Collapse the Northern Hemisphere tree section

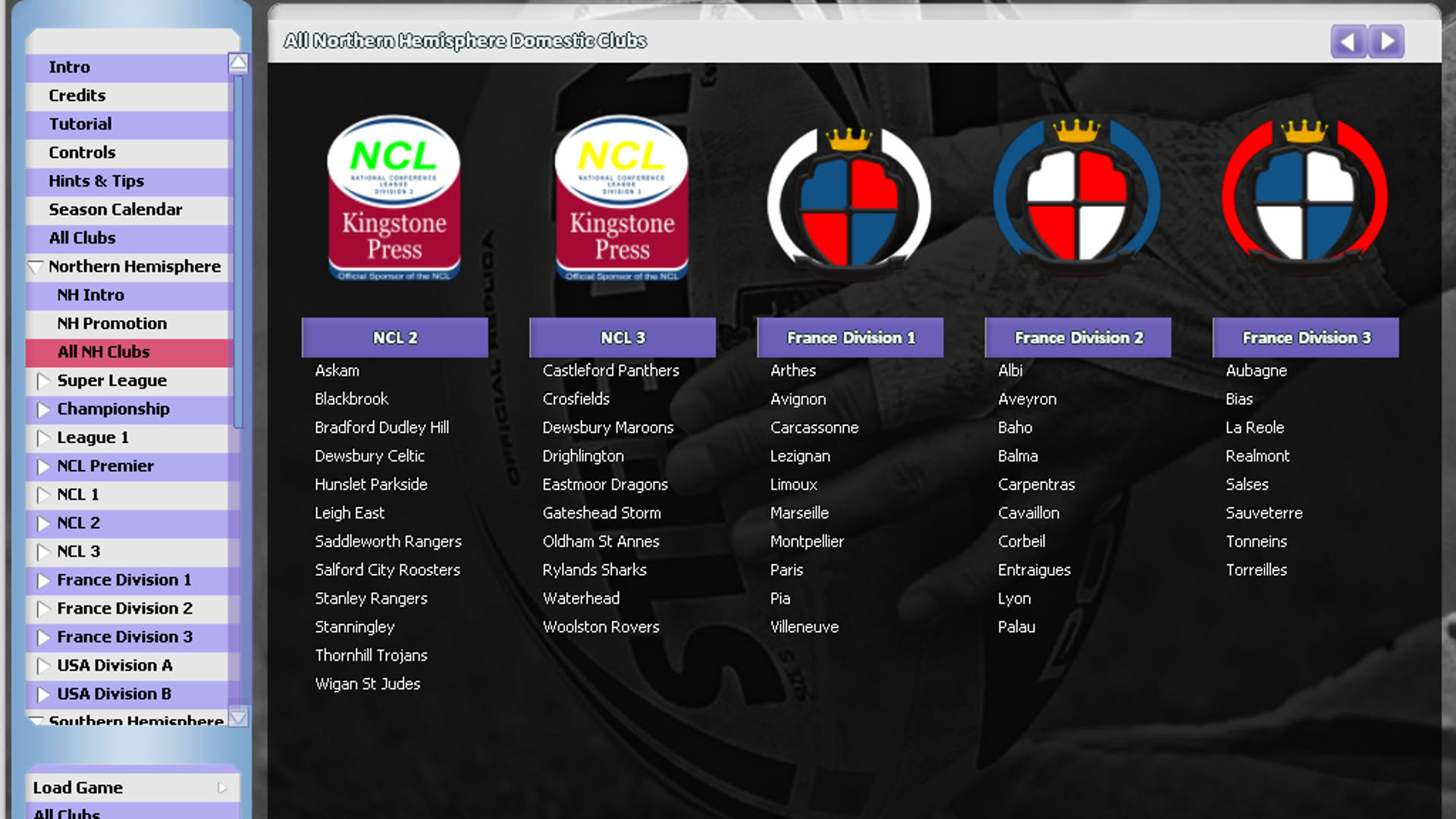(x=35, y=267)
